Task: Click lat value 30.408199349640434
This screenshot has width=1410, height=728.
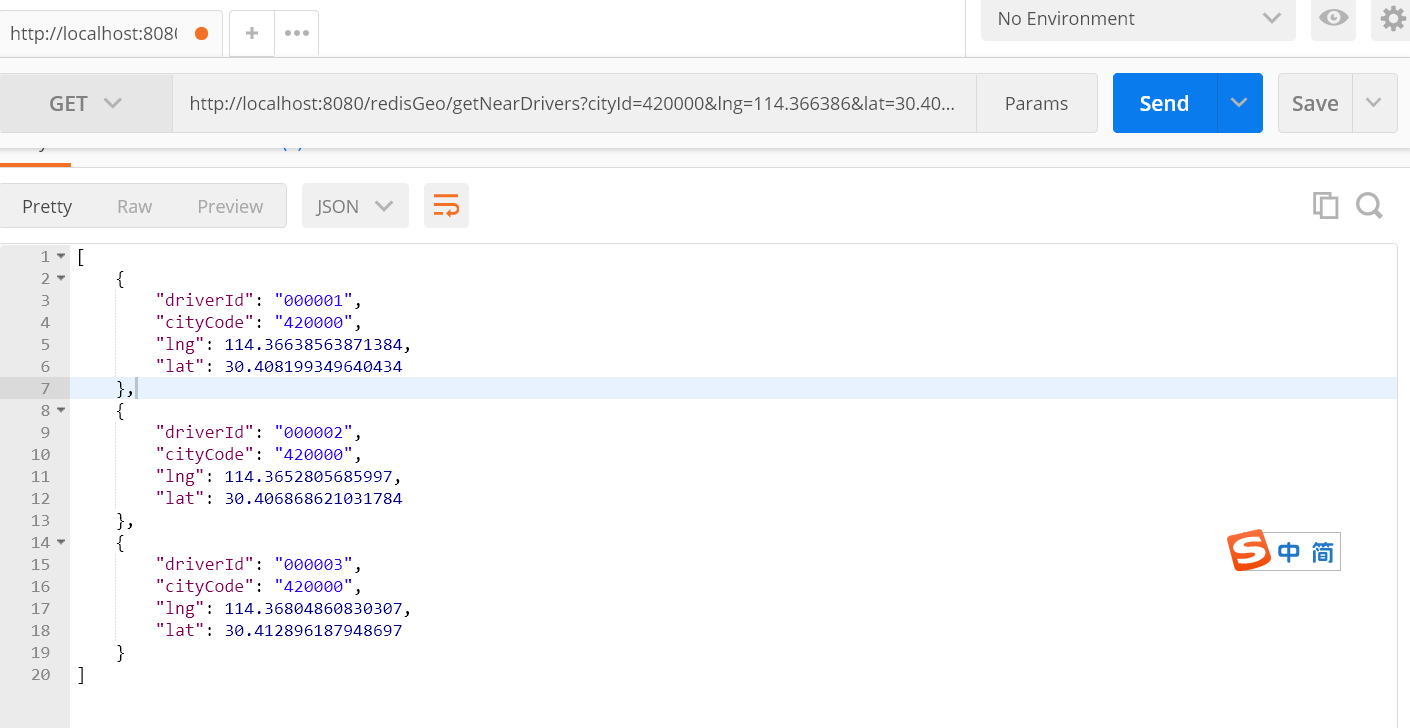Action: pyautogui.click(x=313, y=366)
